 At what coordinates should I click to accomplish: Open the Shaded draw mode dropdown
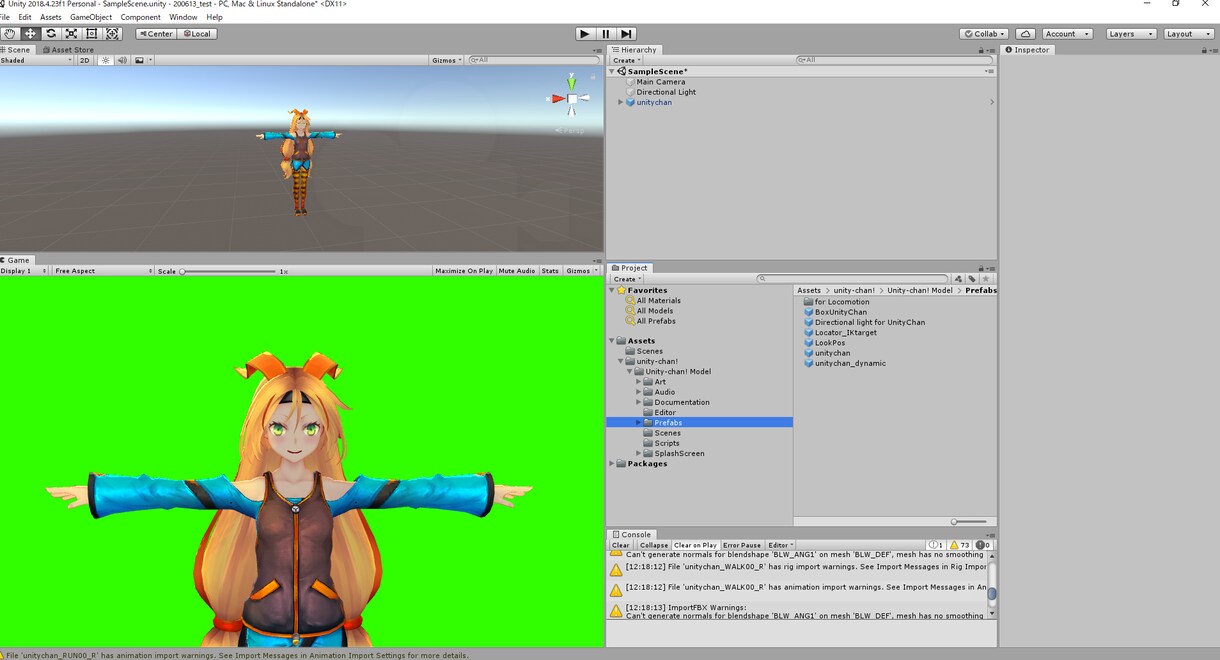(x=37, y=60)
